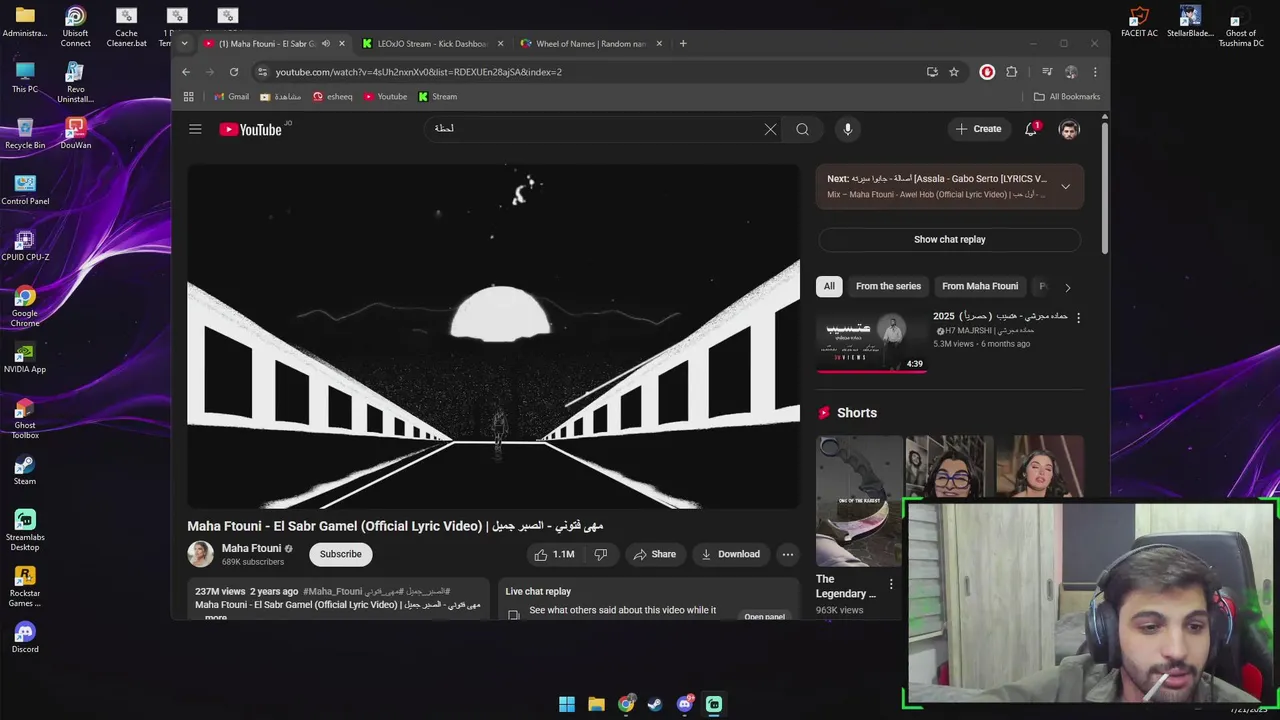The width and height of the screenshot is (1280, 720).
Task: Open the apps grid in bookmarks bar
Action: pyautogui.click(x=188, y=97)
